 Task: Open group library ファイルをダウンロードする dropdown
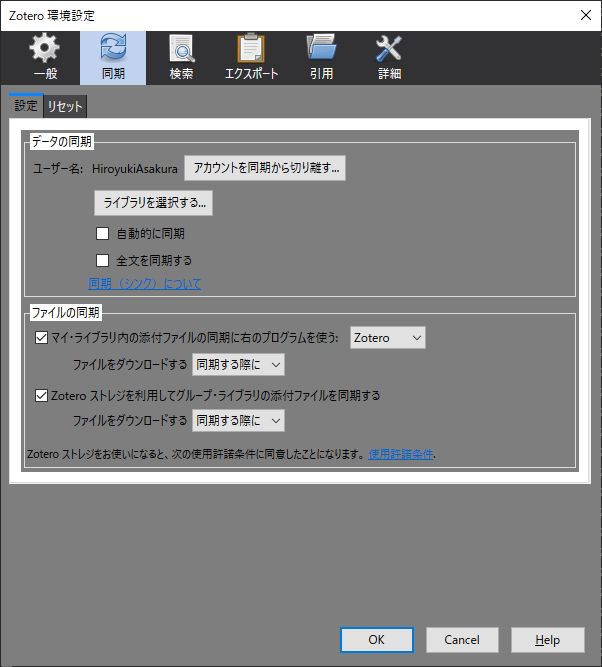pos(238,421)
